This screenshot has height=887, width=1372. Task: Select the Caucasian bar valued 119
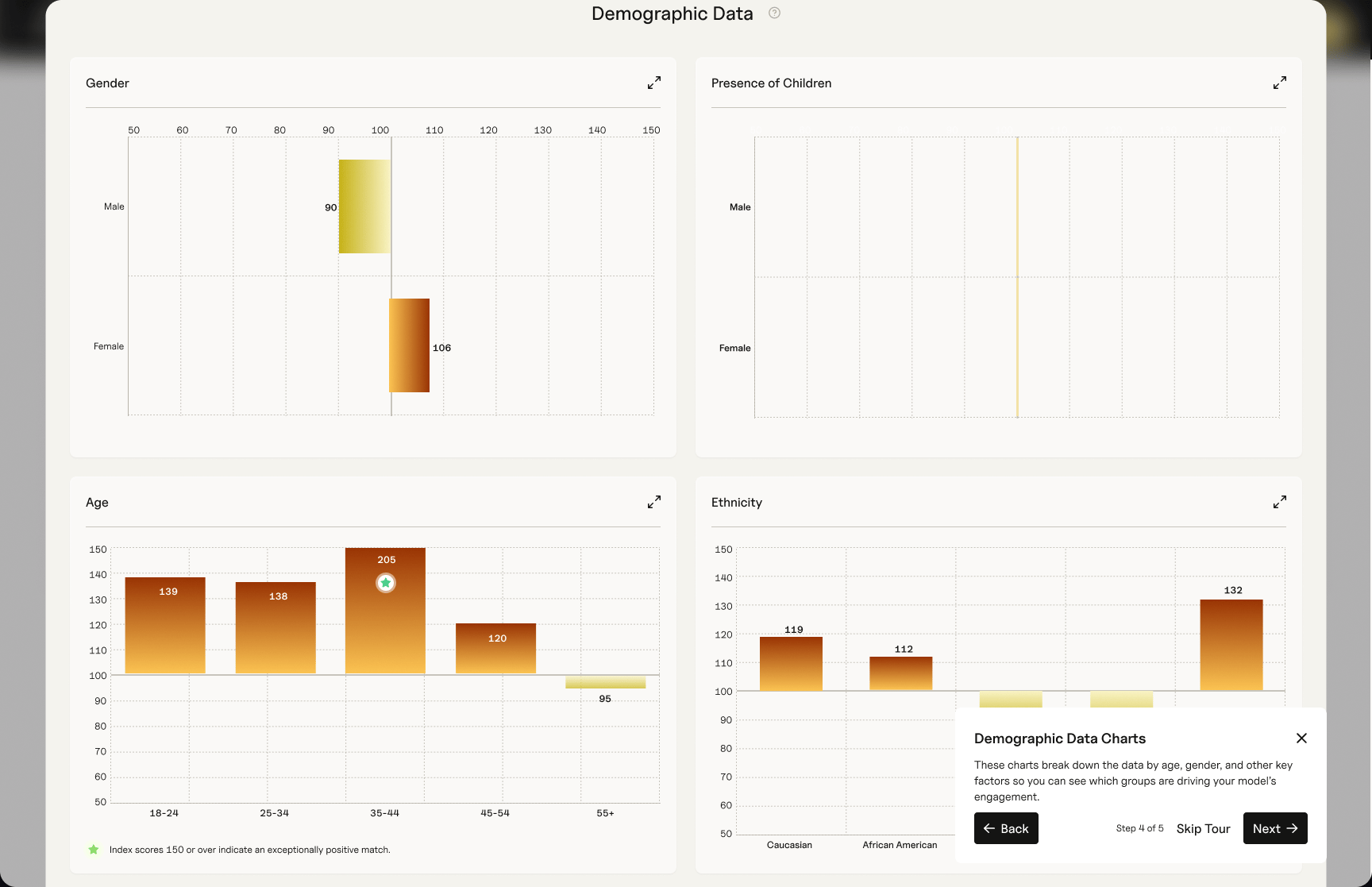[791, 664]
